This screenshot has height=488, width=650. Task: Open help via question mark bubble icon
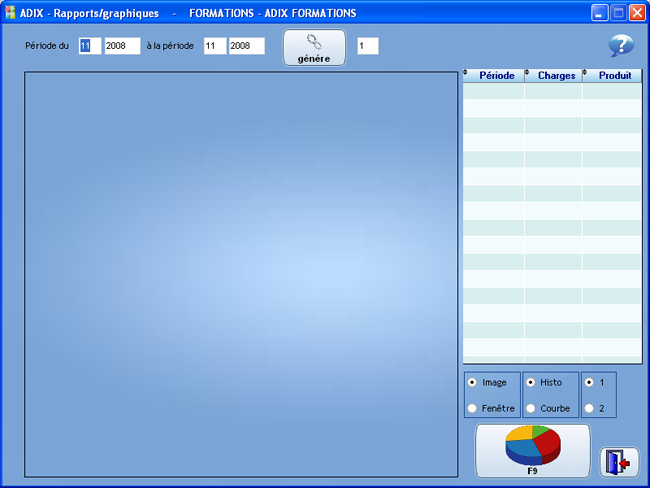click(x=621, y=45)
